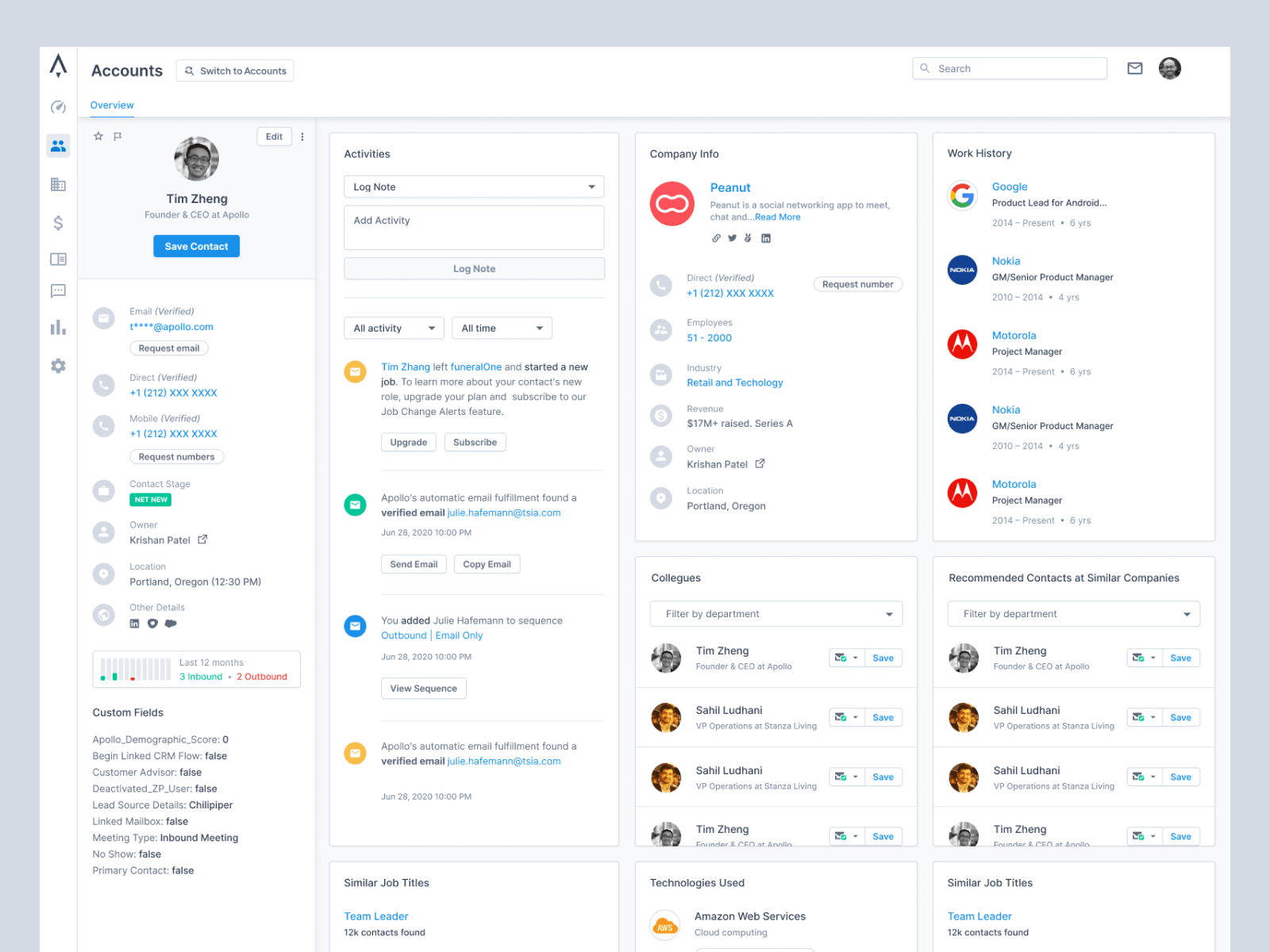
Task: Click the Request email button
Action: (x=169, y=348)
